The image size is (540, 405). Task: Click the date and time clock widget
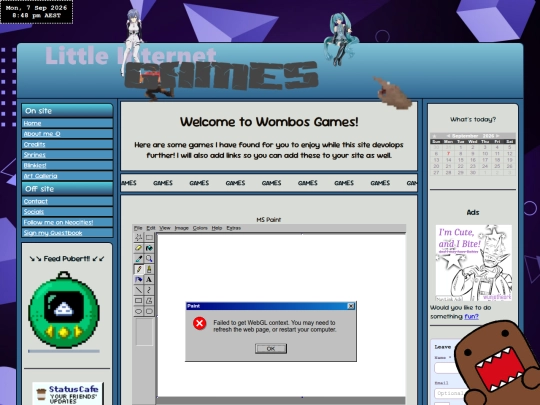(37, 12)
